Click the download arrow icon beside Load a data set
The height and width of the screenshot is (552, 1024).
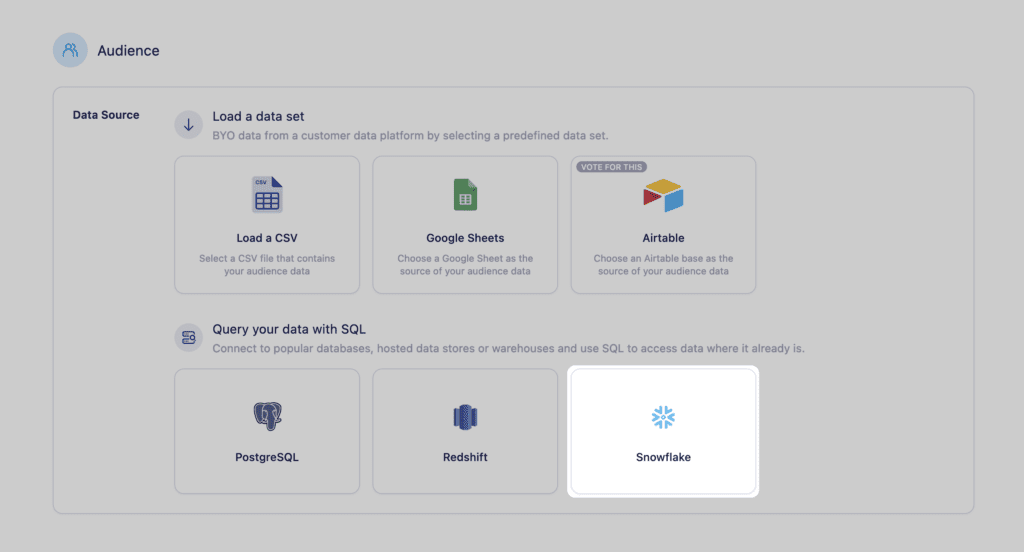[188, 125]
